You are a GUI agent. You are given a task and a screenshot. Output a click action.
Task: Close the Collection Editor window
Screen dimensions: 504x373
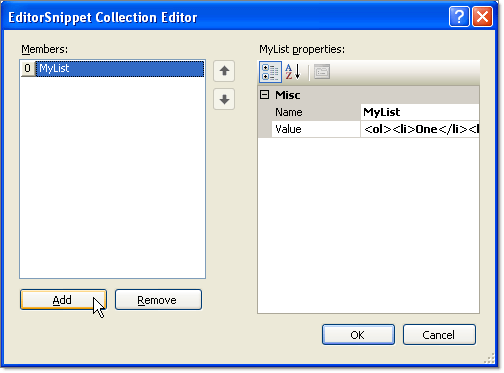point(482,16)
